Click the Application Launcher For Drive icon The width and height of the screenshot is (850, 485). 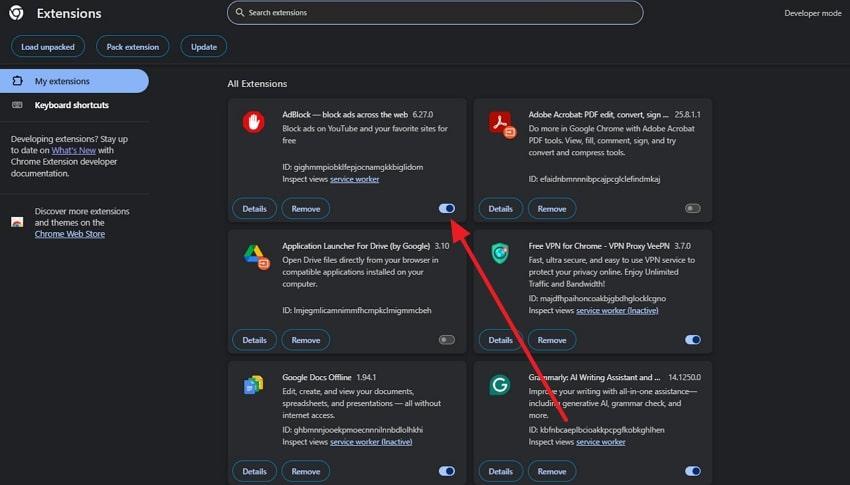pos(256,256)
